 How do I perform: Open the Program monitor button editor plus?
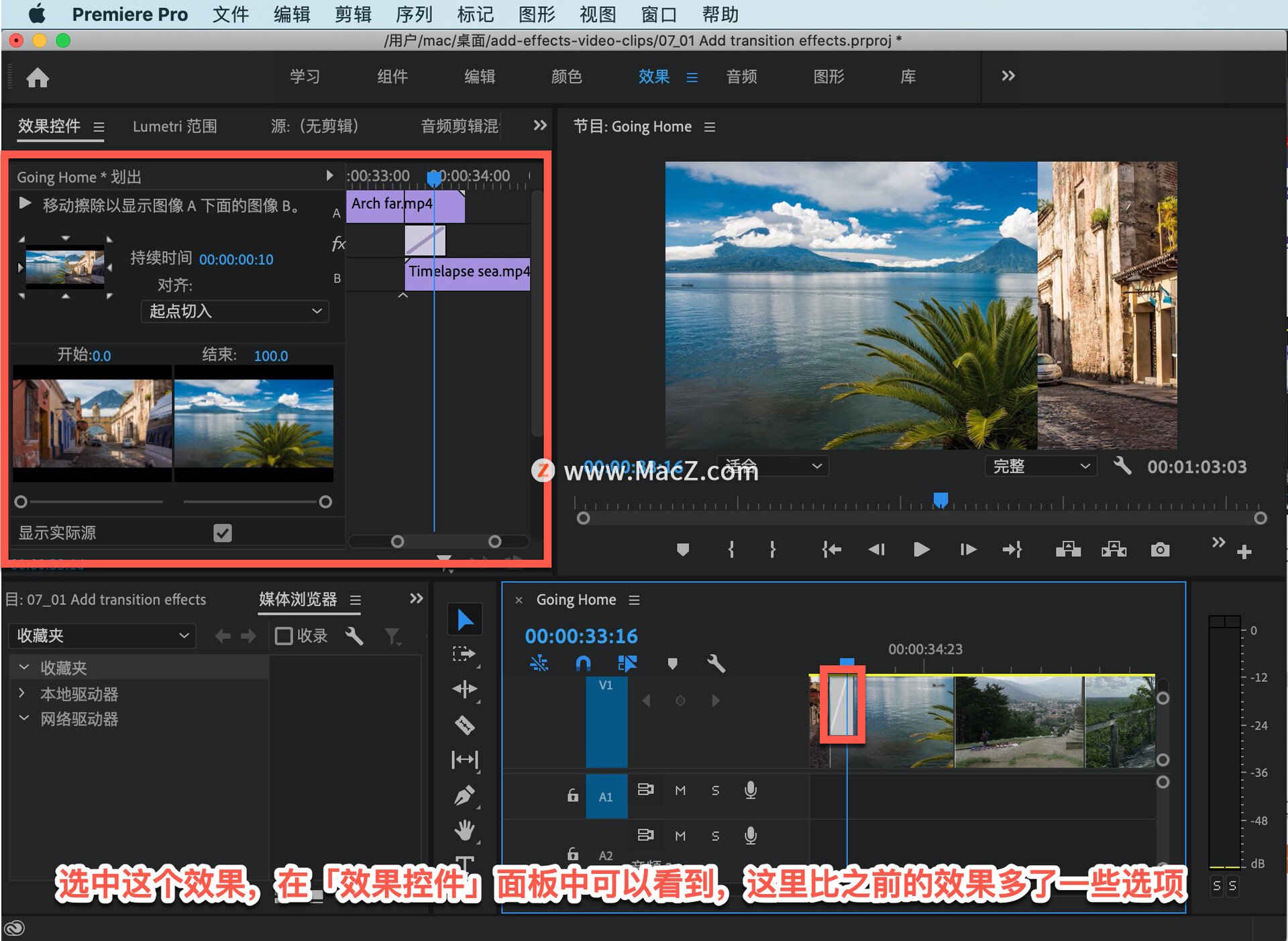coord(1244,552)
